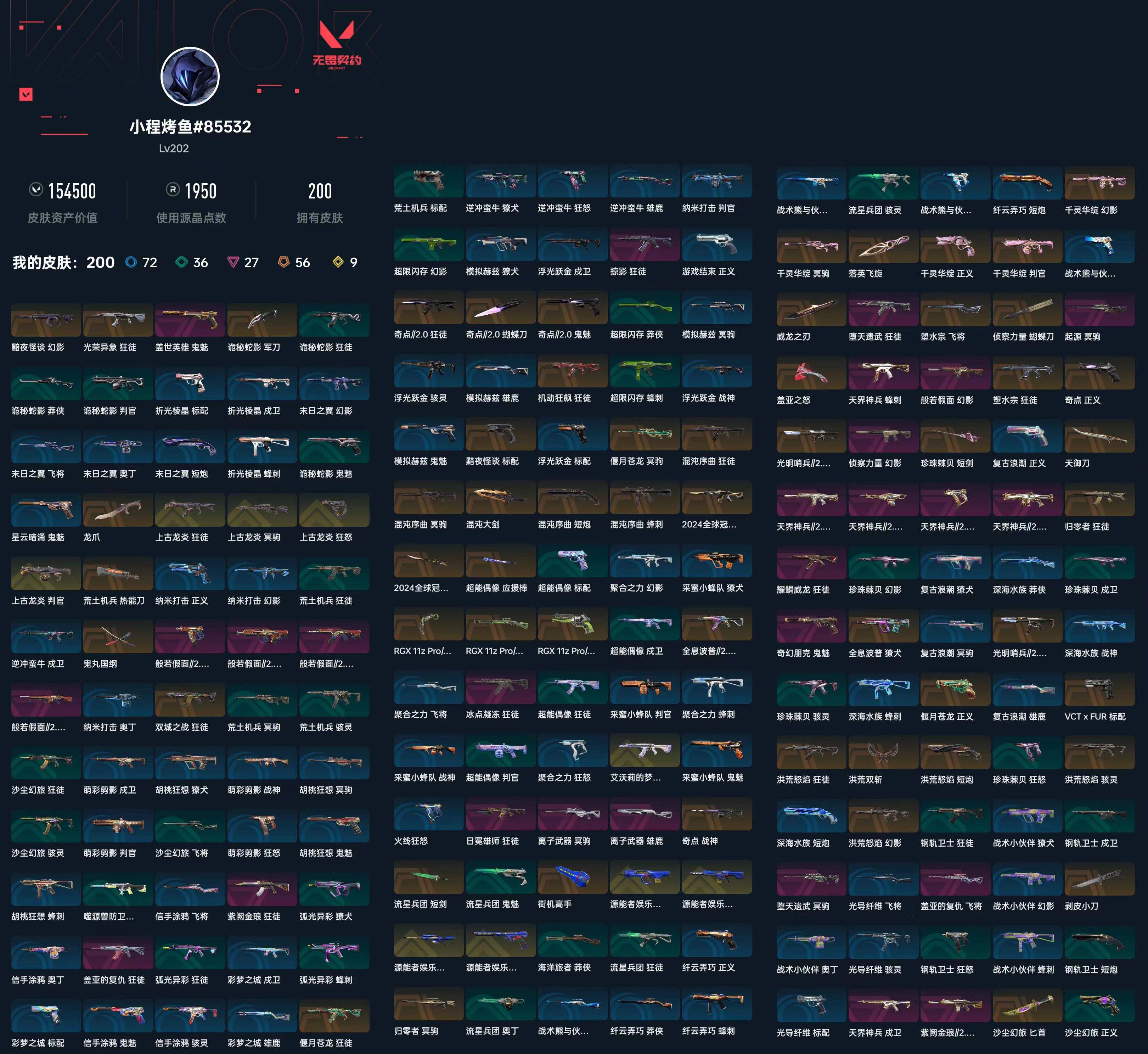Open the 鬼丸国纲 katana skin thumbnail

tap(118, 637)
